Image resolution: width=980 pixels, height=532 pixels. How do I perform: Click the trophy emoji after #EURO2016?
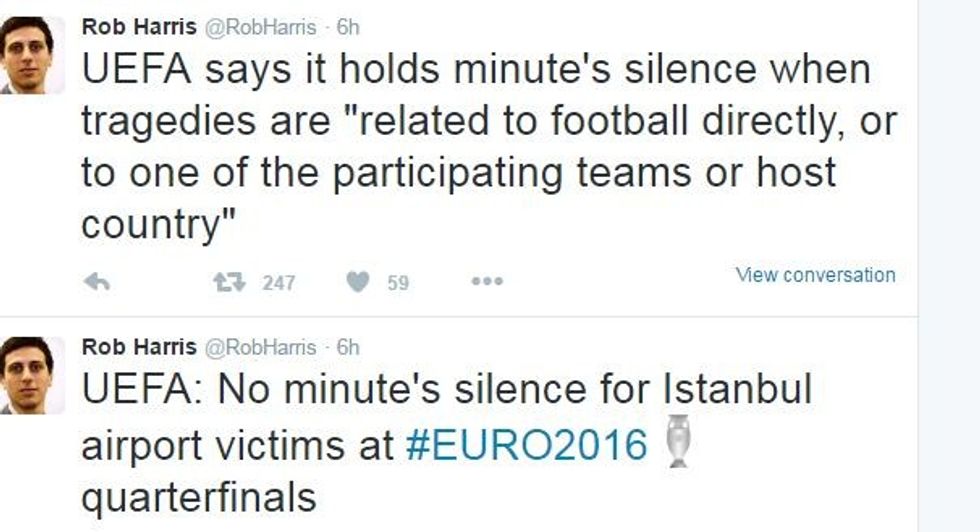(x=679, y=441)
